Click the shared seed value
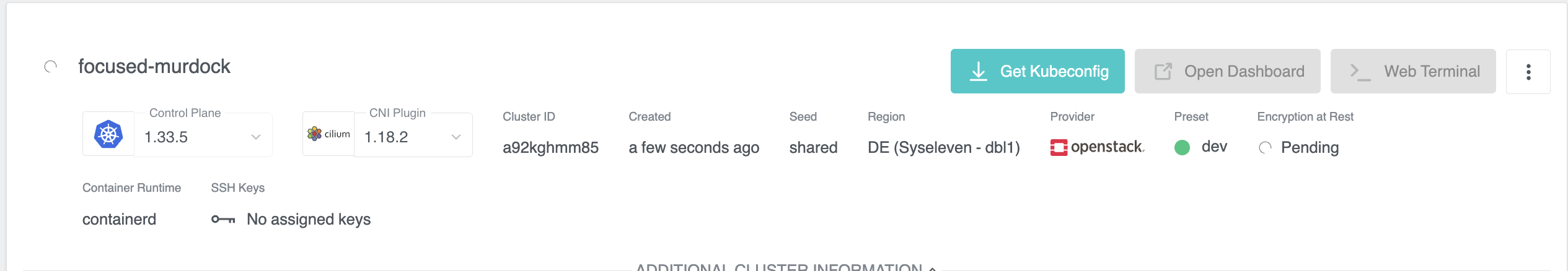Viewport: 1568px width, 271px height. (x=813, y=147)
